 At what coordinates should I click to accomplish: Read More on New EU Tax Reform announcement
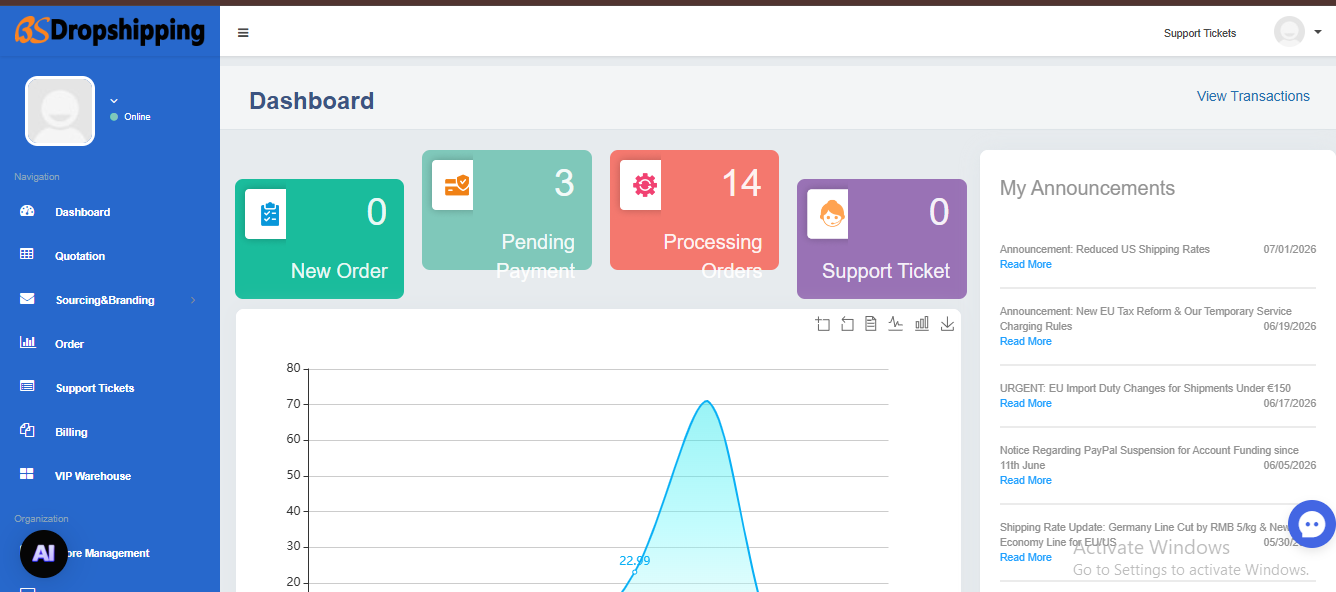coord(1026,341)
